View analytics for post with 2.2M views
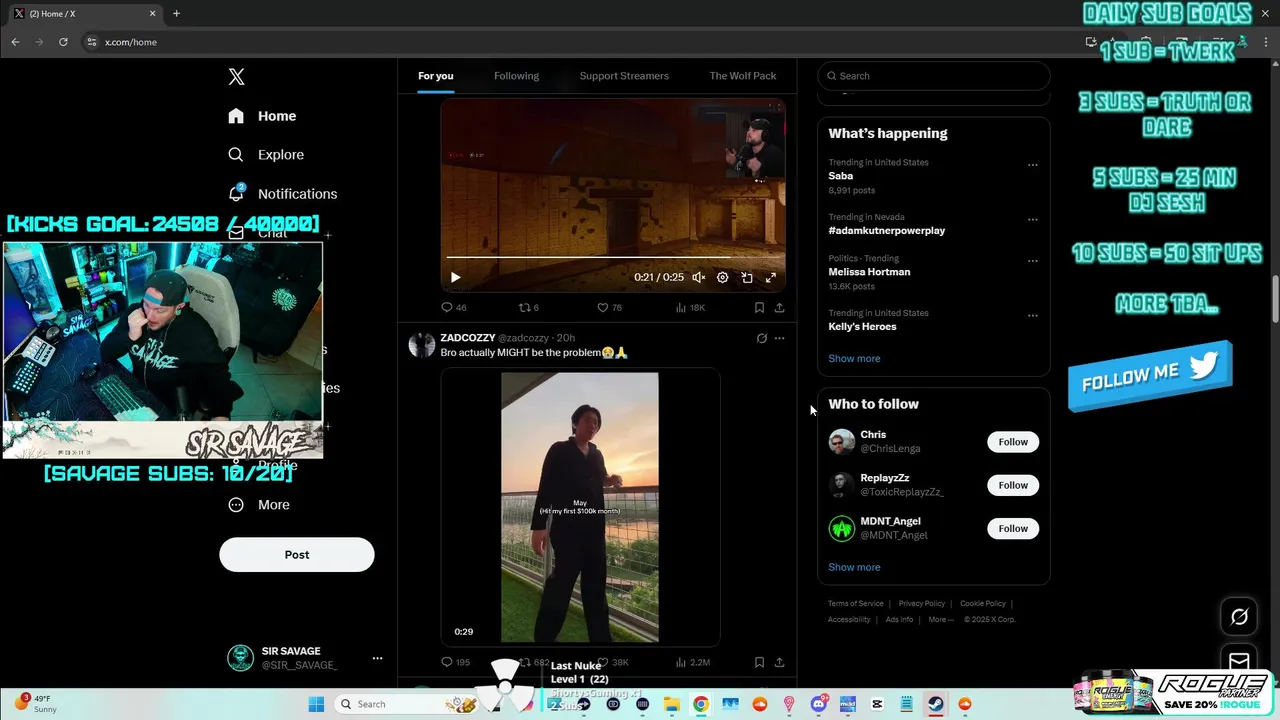 point(692,662)
